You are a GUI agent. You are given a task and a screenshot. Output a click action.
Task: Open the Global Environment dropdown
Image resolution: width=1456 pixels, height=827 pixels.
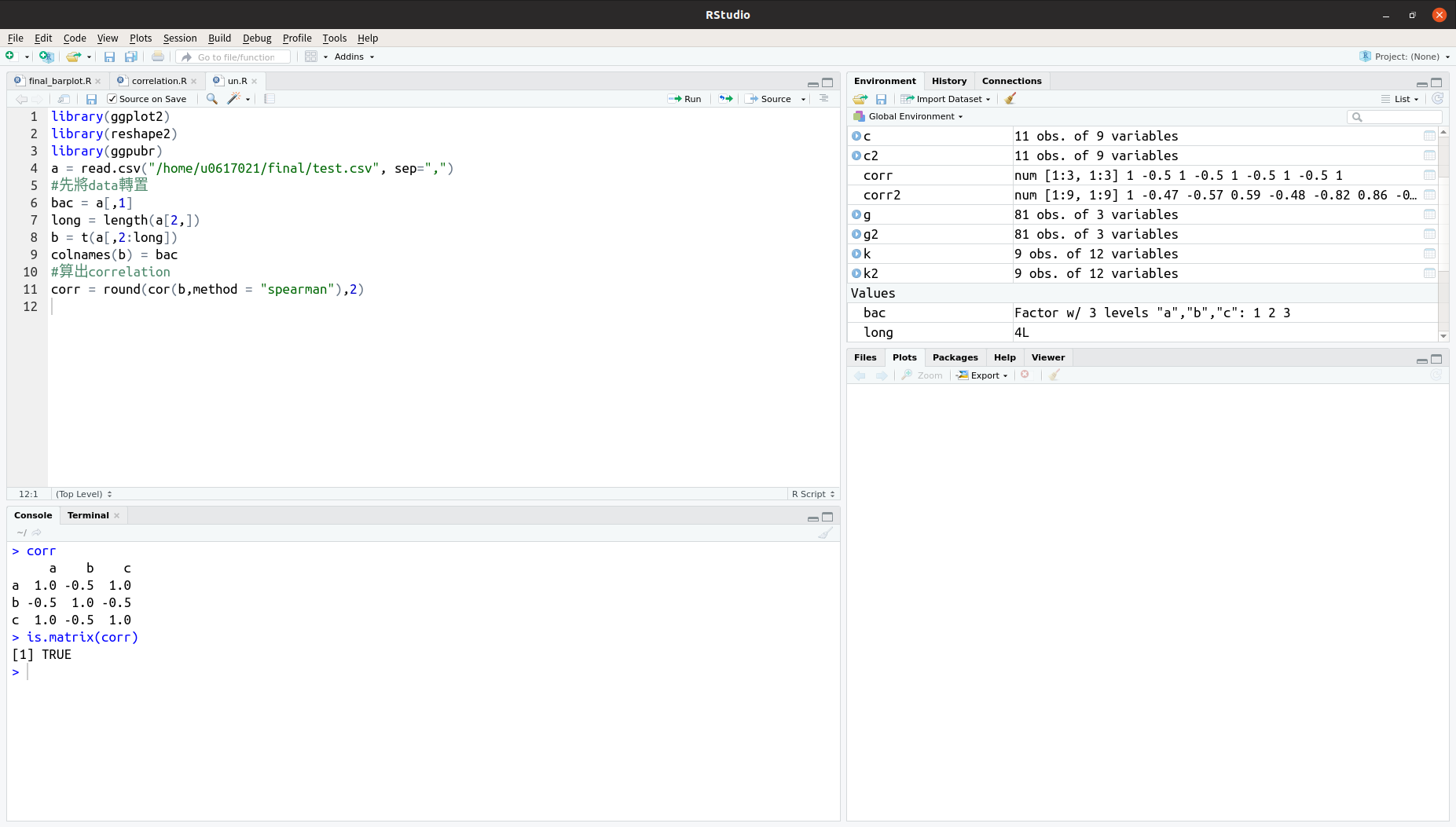[915, 116]
